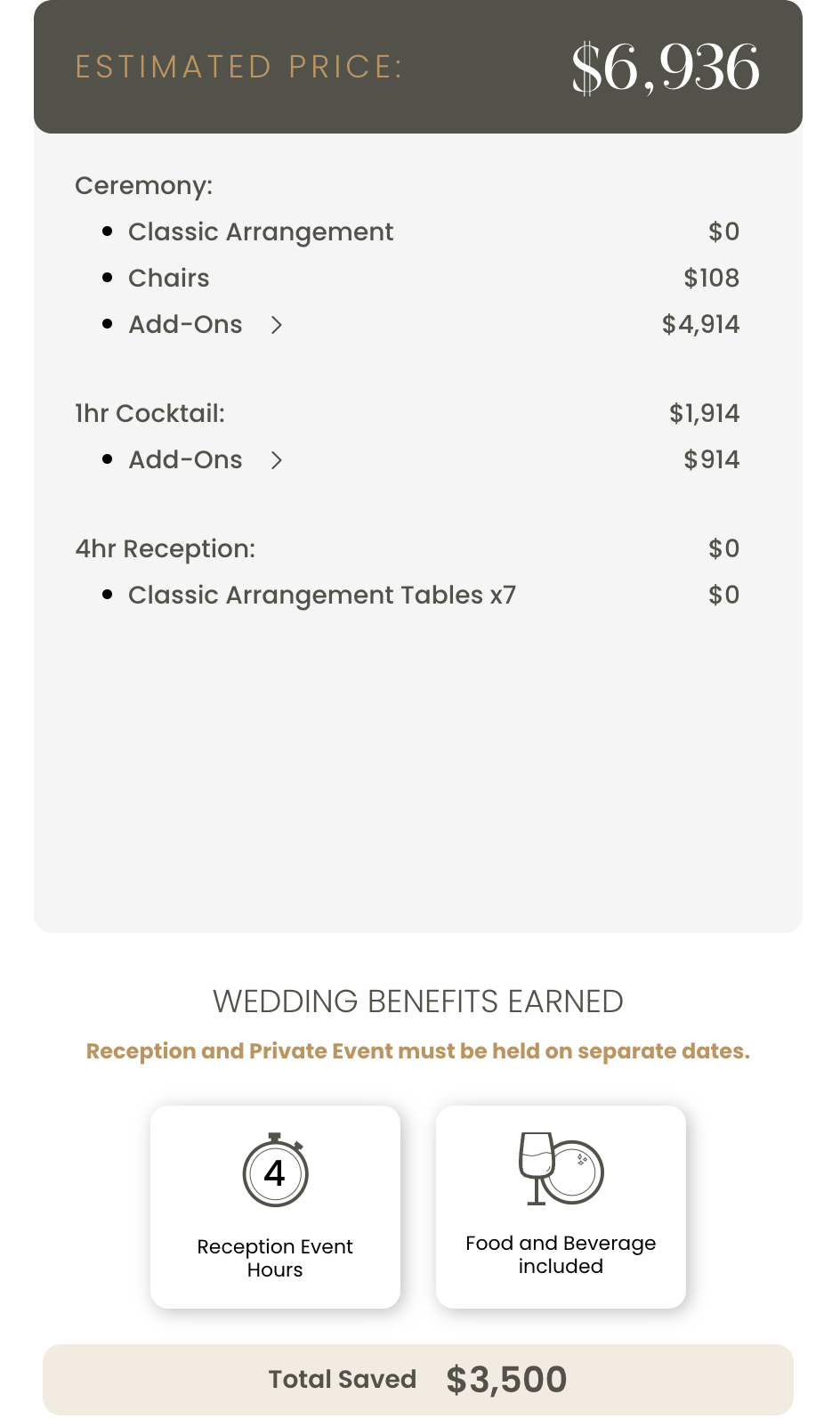
Task: Open the Ceremony Add-Ons line item
Action: point(185,325)
